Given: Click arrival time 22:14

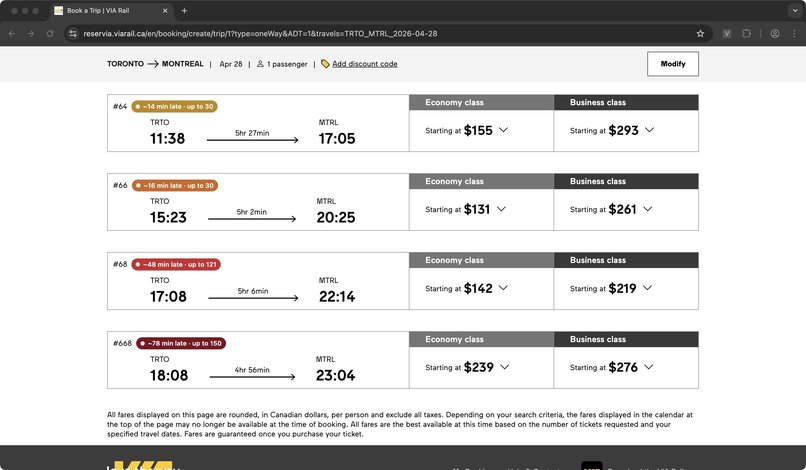Looking at the screenshot, I should (x=337, y=296).
